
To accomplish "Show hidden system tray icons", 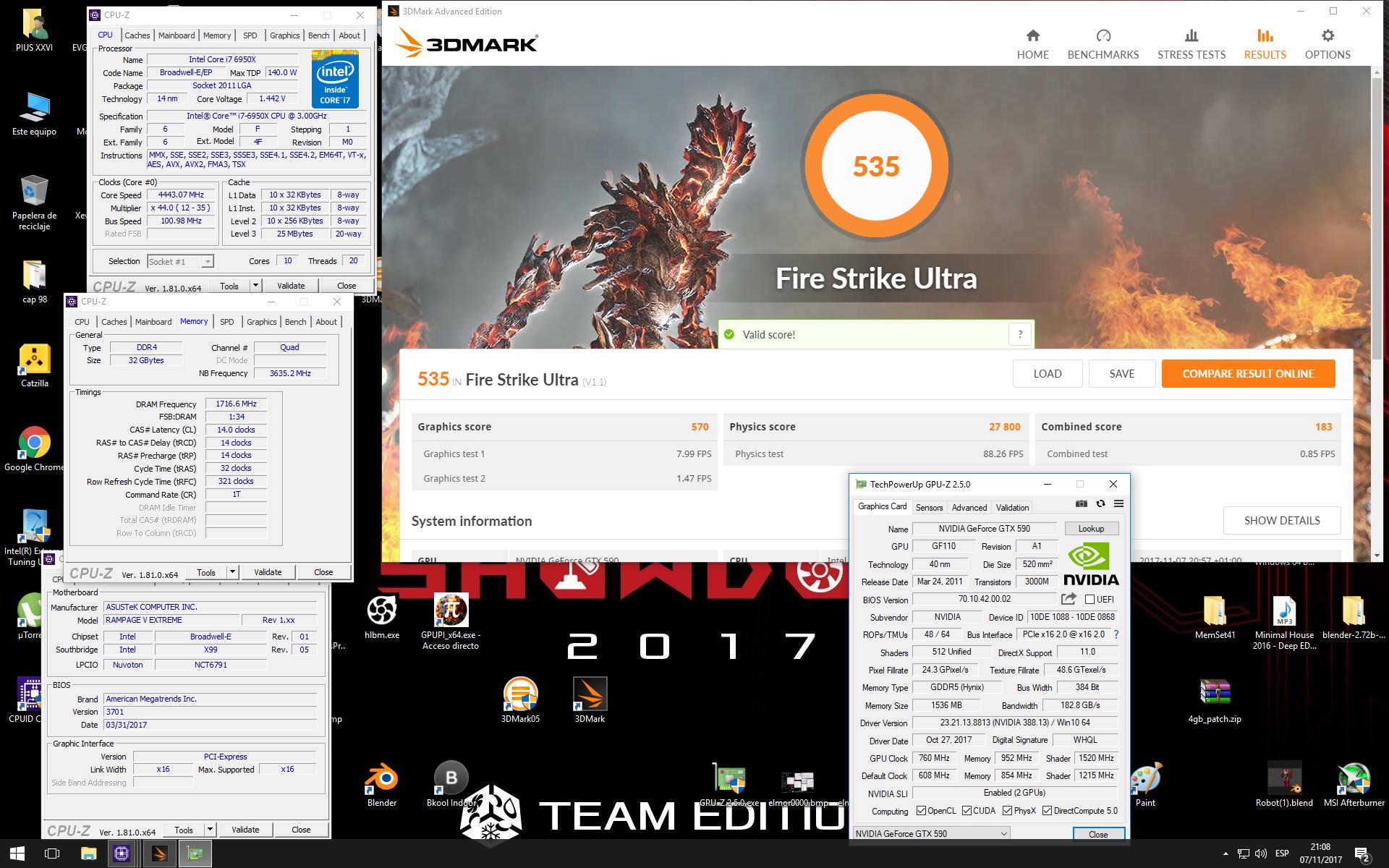I will [x=1226, y=854].
